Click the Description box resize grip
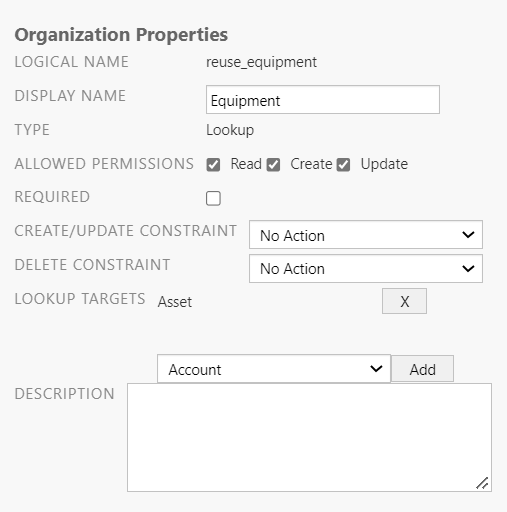The image size is (507, 512). tap(482, 483)
